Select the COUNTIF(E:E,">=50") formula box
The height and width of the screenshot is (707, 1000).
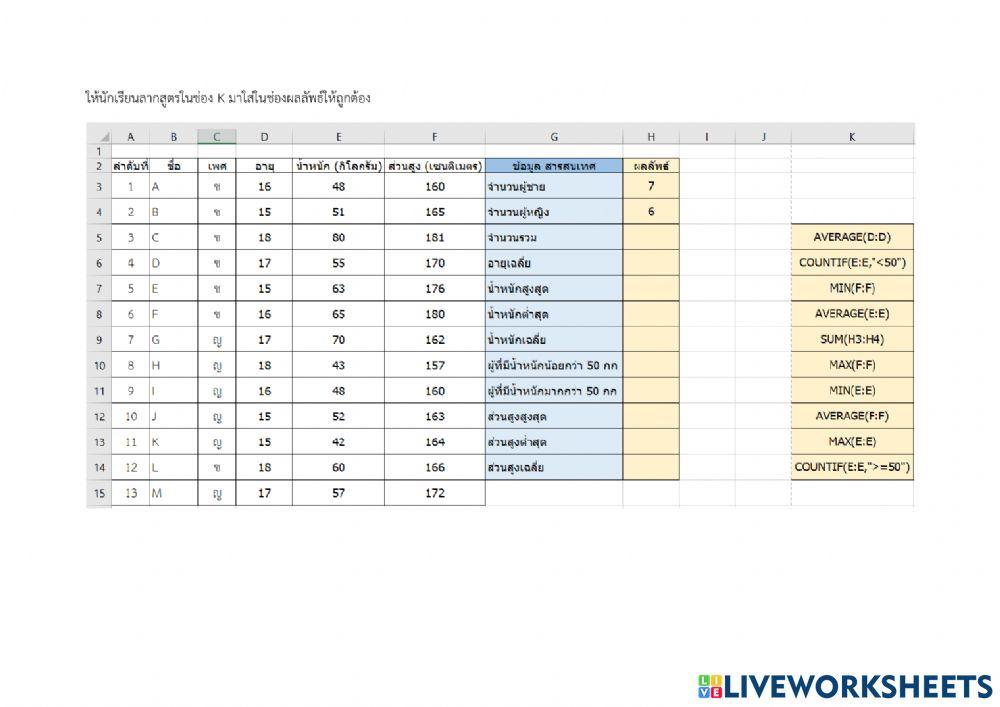coord(851,467)
